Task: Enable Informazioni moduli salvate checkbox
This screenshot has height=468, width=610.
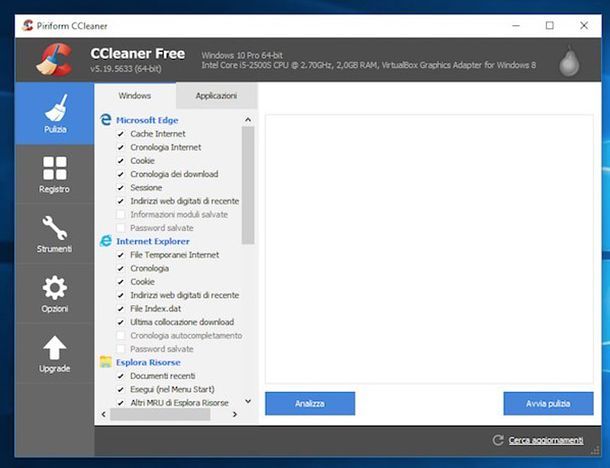Action: click(x=121, y=214)
